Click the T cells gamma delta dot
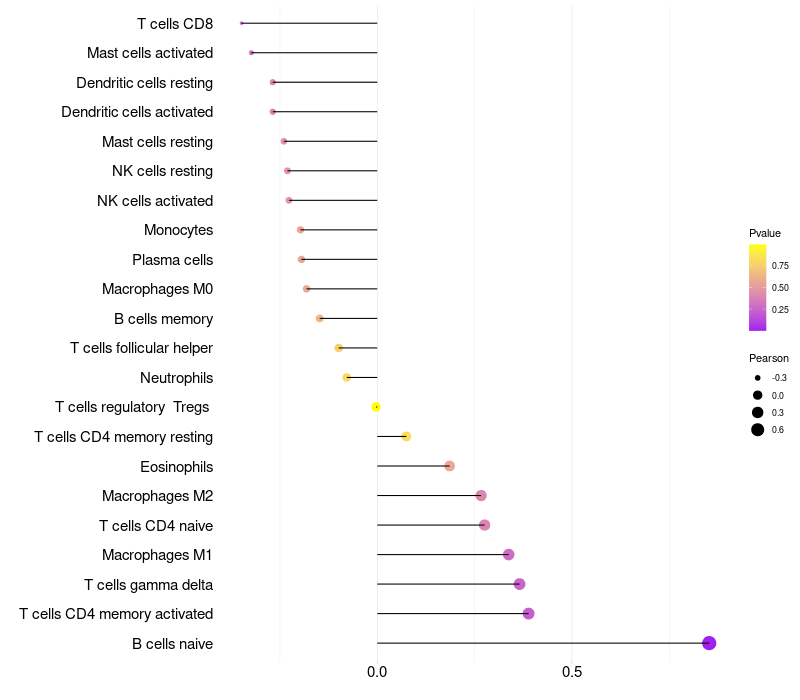 coord(519,584)
